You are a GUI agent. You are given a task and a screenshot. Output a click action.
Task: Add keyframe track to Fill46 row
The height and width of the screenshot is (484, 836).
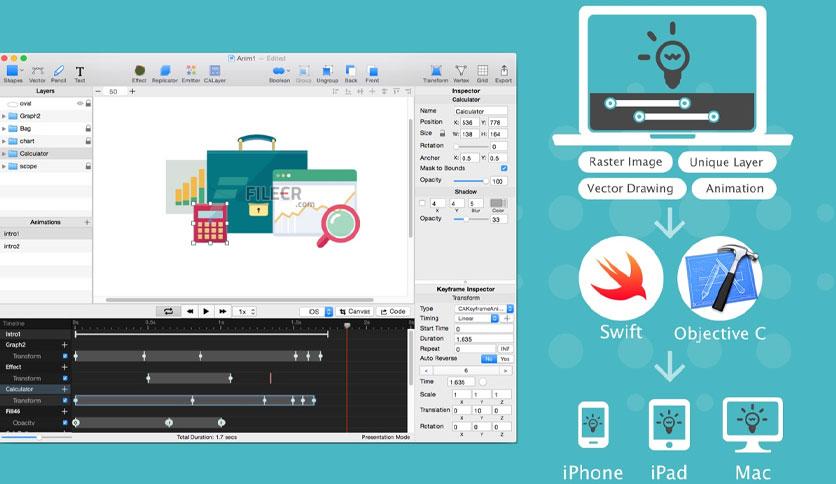pyautogui.click(x=65, y=412)
